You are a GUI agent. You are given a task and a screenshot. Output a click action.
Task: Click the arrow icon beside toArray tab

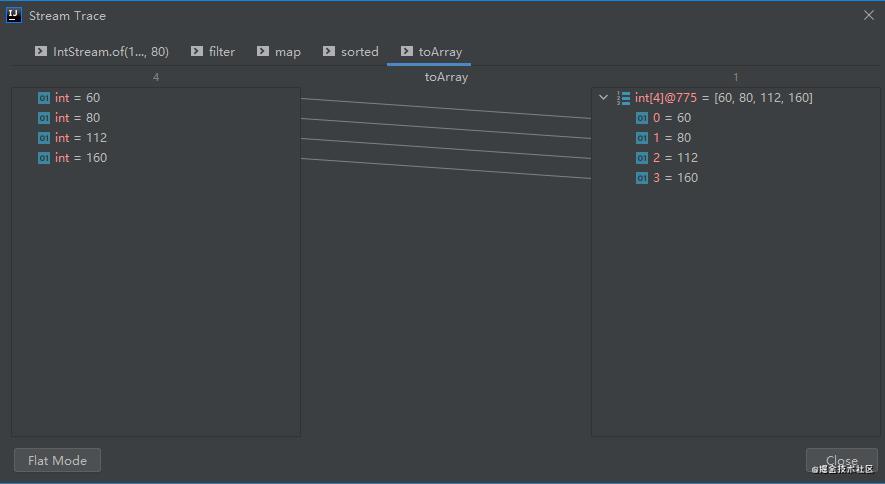[406, 51]
